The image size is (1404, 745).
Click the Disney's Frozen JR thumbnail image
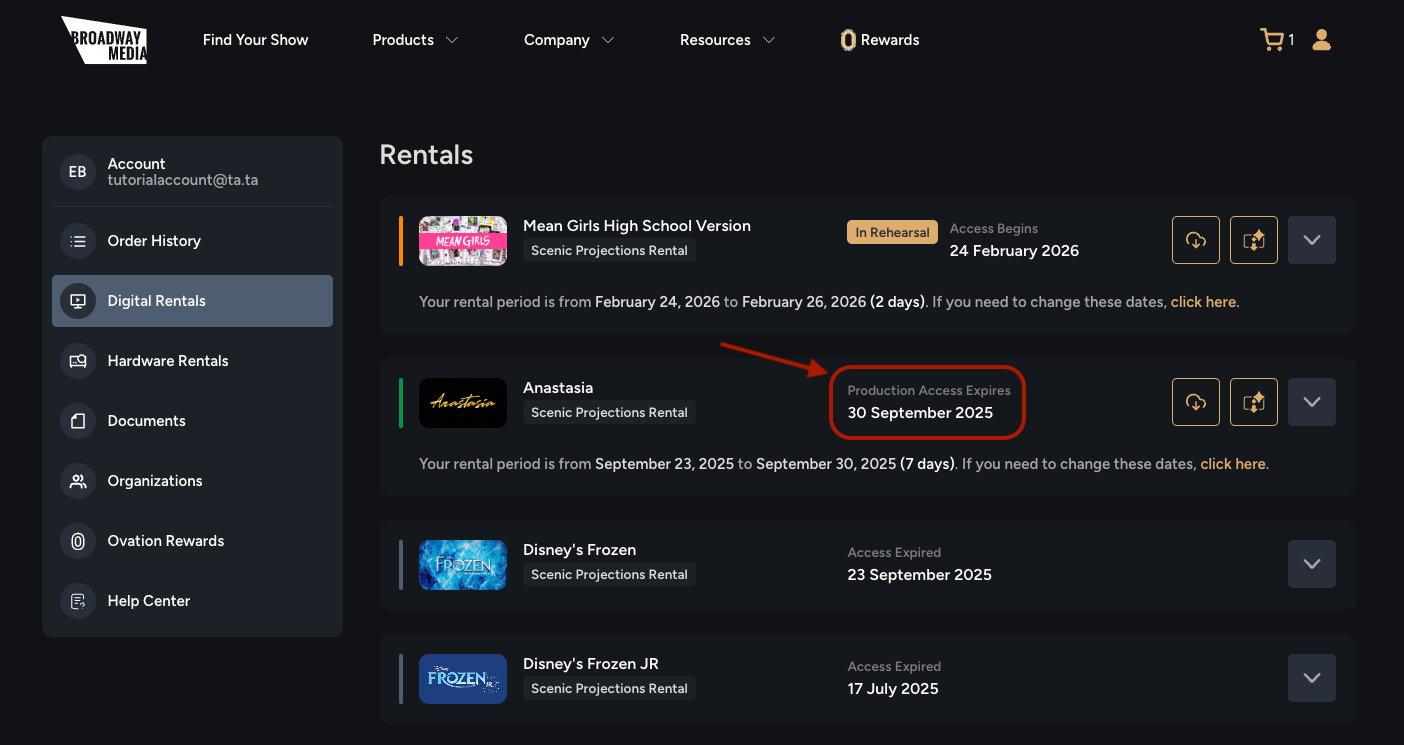coord(463,678)
